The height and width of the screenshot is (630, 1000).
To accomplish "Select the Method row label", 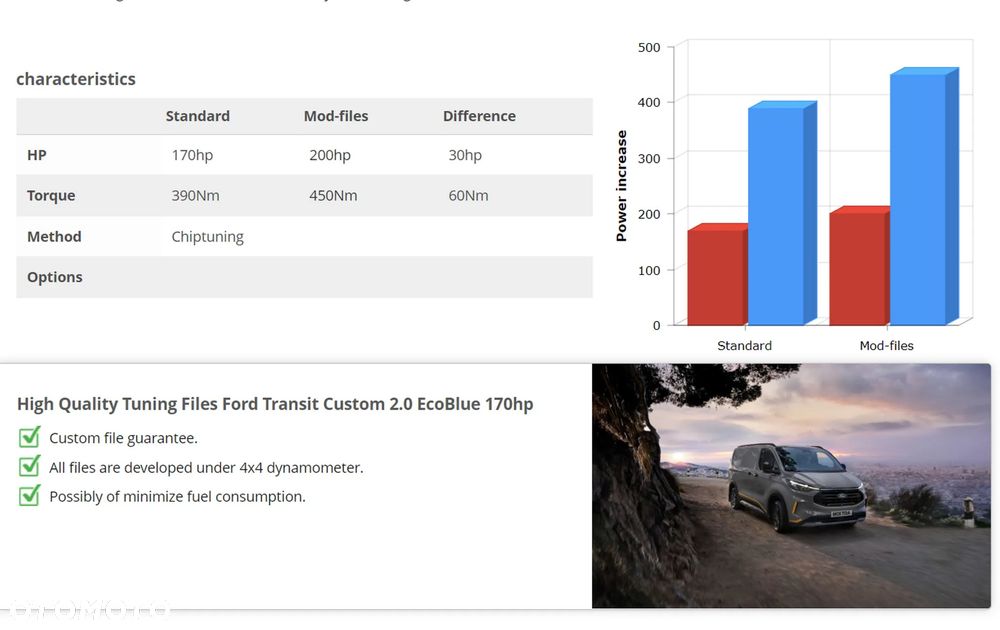I will [x=54, y=237].
